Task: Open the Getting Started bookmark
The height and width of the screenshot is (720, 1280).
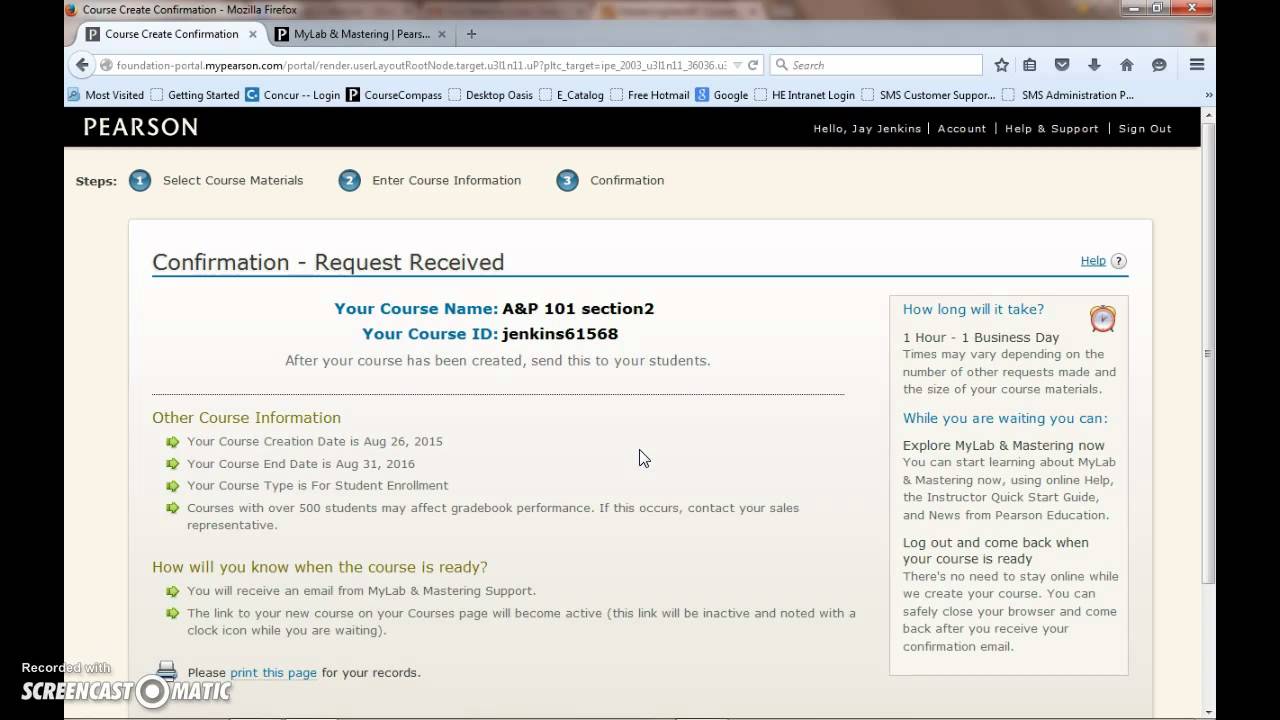Action: [x=196, y=95]
